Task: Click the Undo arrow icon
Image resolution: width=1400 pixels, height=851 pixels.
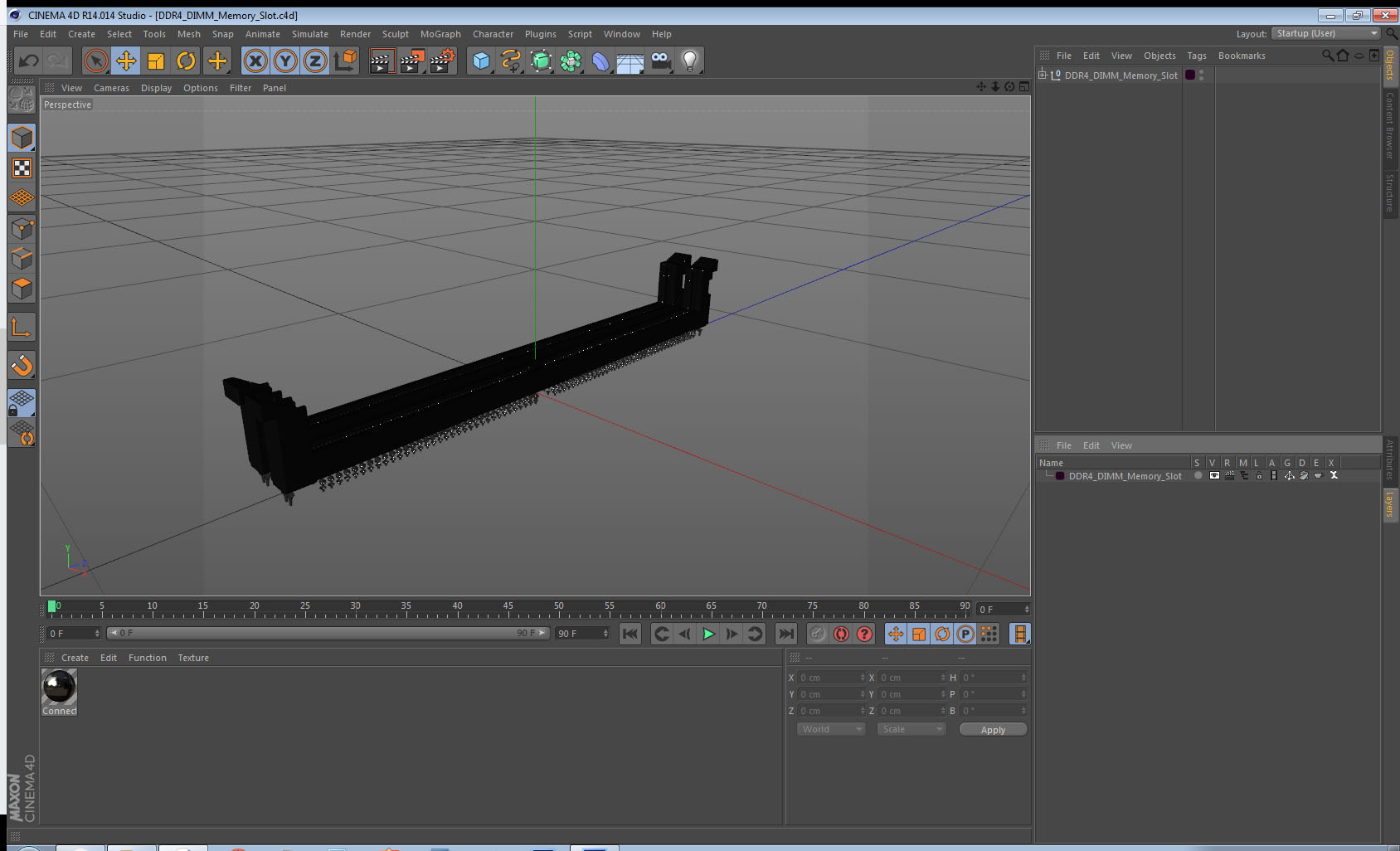Action: pyautogui.click(x=29, y=61)
